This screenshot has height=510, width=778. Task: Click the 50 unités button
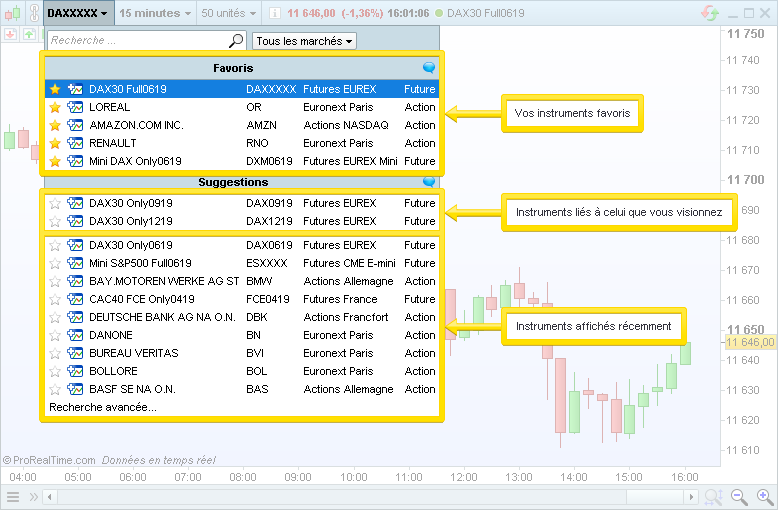tap(228, 13)
